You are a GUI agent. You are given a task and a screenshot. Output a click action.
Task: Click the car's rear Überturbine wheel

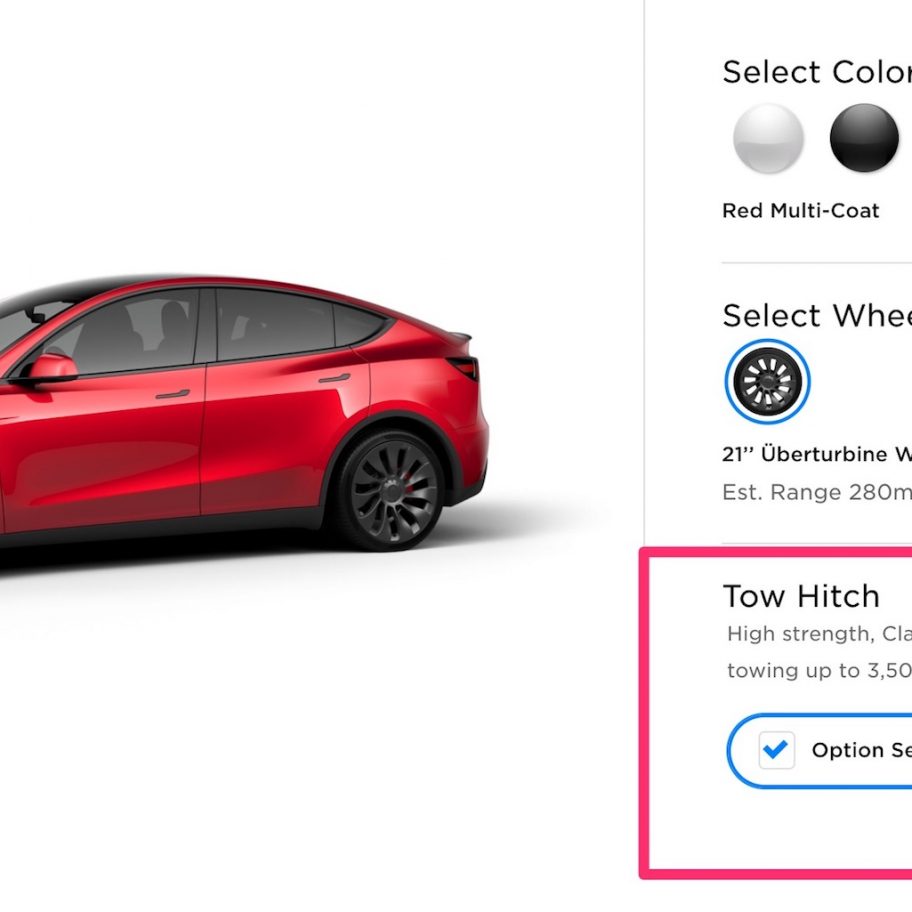392,491
